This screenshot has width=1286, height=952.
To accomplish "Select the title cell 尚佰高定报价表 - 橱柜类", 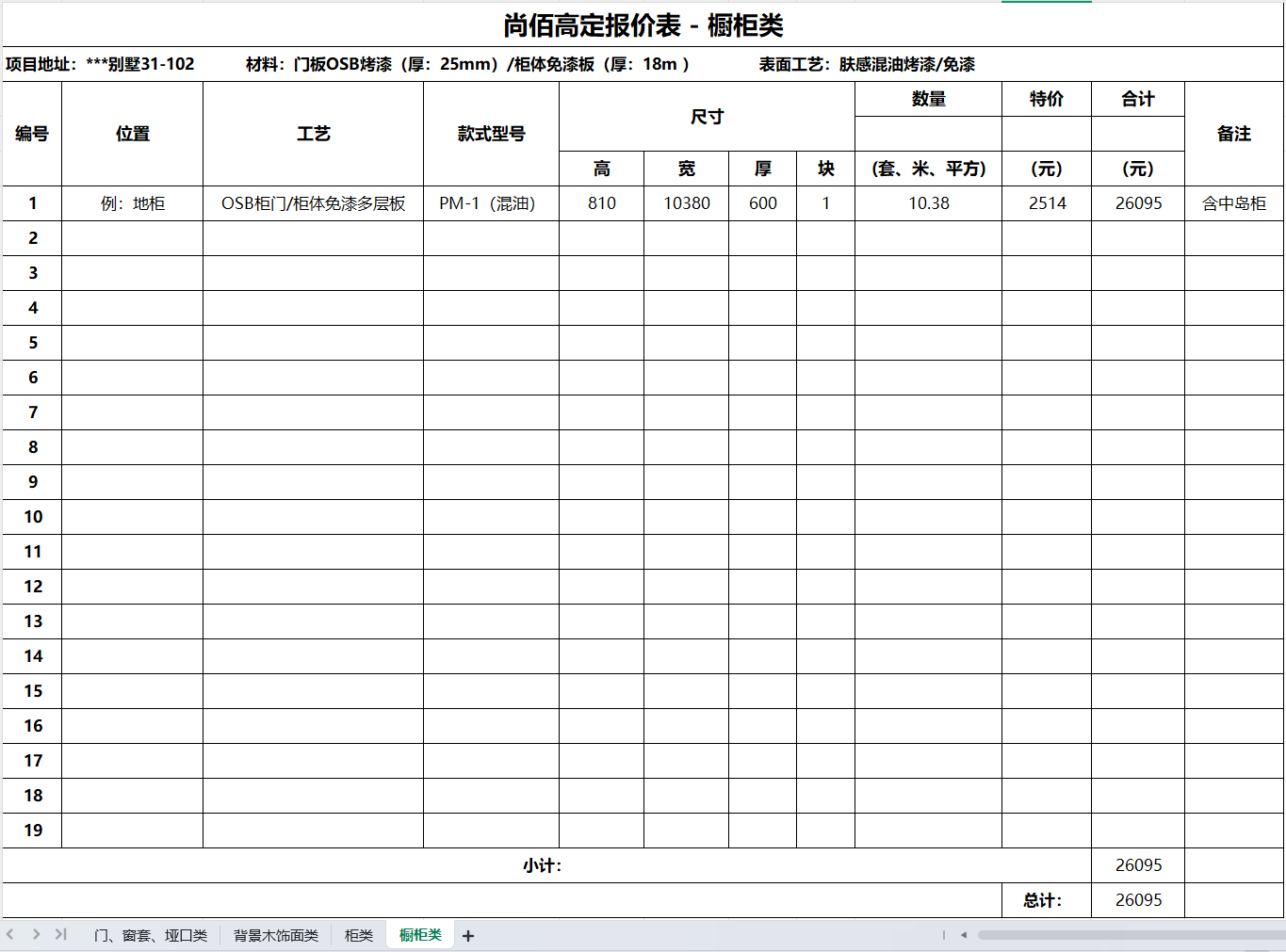I will pos(643,25).
